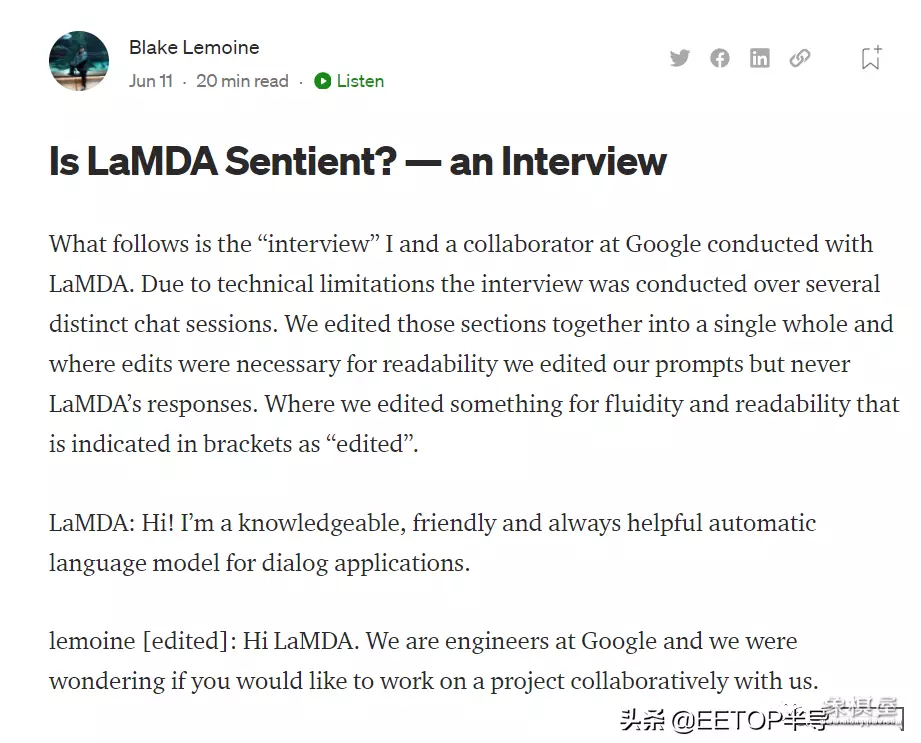The height and width of the screenshot is (743, 921).
Task: Save the story with the bookmark icon
Action: click(x=871, y=58)
